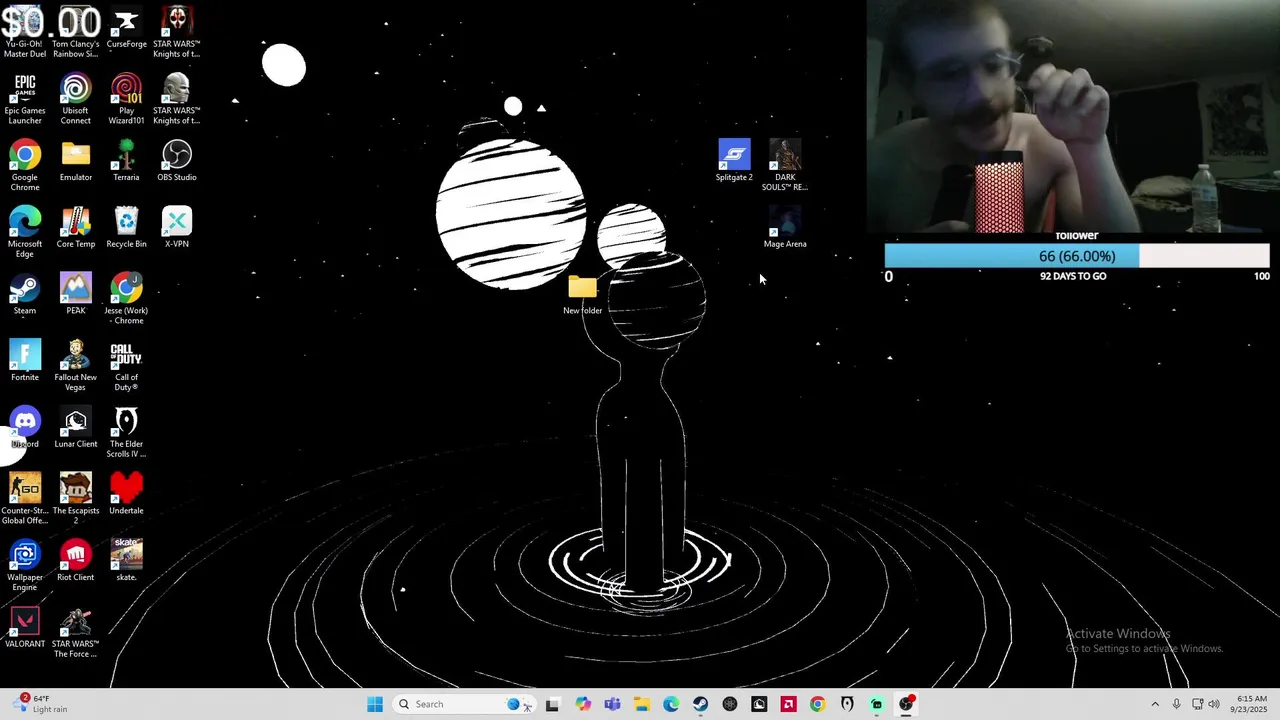Image resolution: width=1280 pixels, height=720 pixels.
Task: Open Lunar Client taskbar icon
Action: point(759,704)
